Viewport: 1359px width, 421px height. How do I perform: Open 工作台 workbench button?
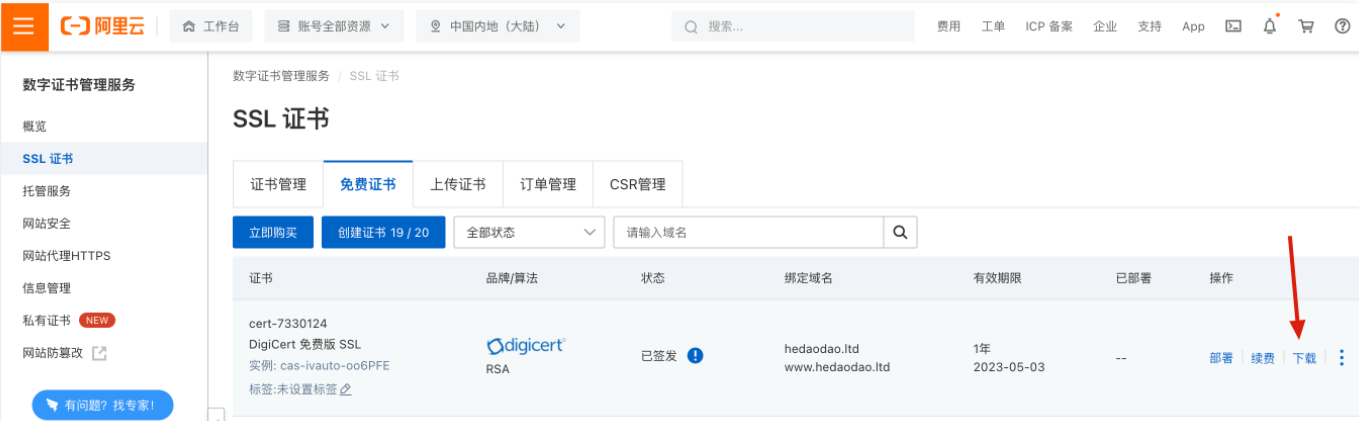click(211, 27)
